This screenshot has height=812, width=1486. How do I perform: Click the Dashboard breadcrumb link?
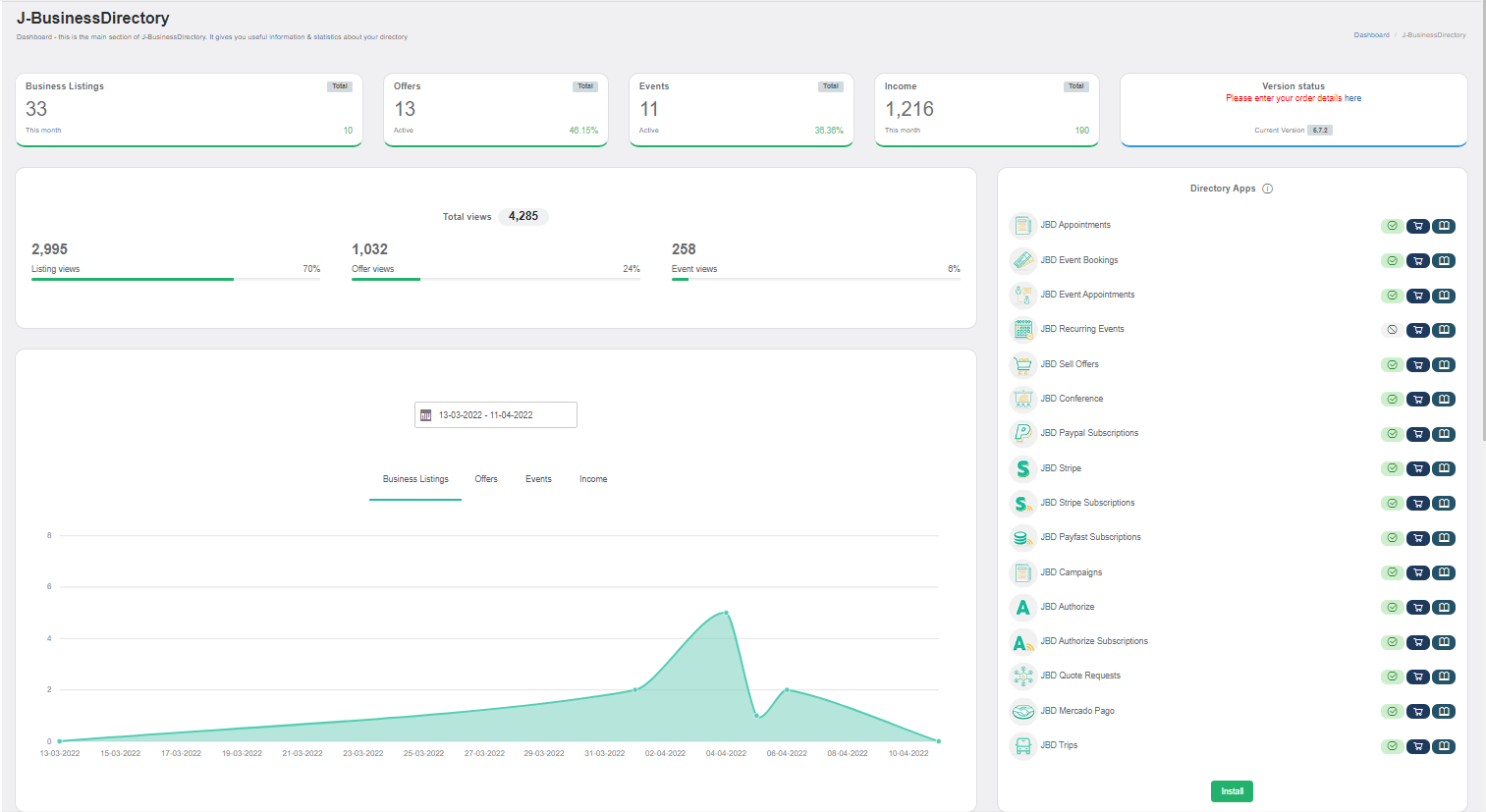click(1371, 35)
